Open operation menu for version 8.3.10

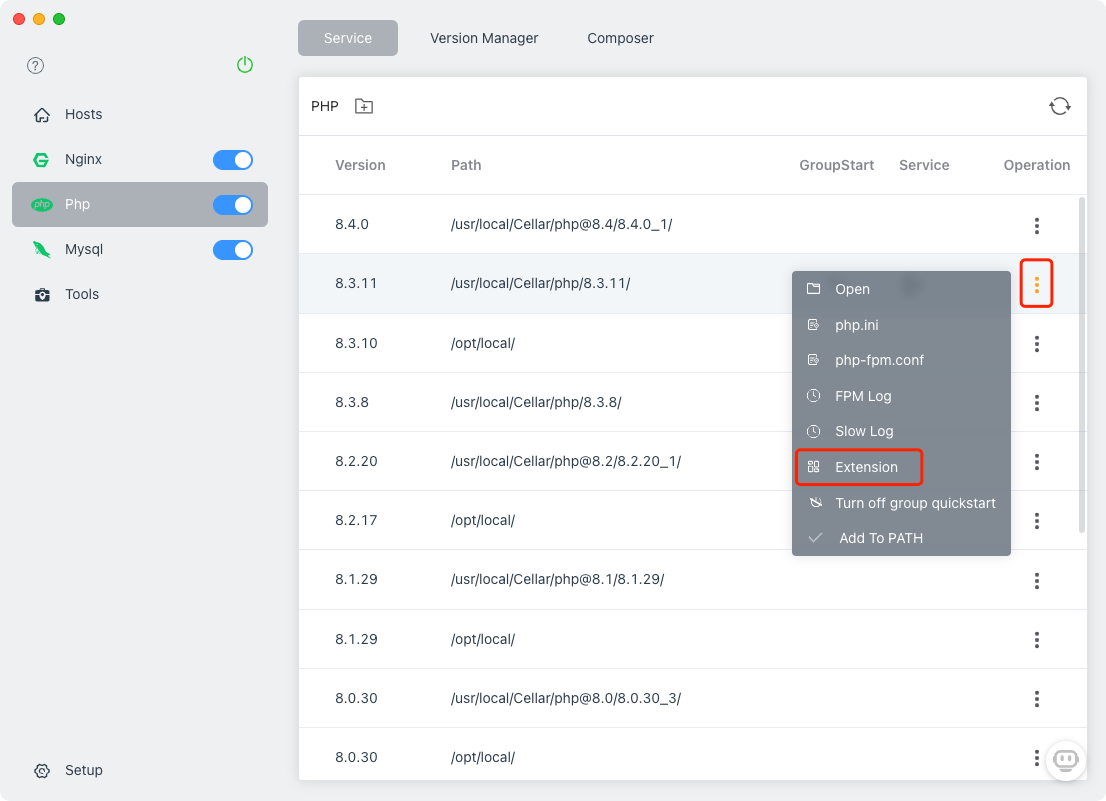[1036, 344]
